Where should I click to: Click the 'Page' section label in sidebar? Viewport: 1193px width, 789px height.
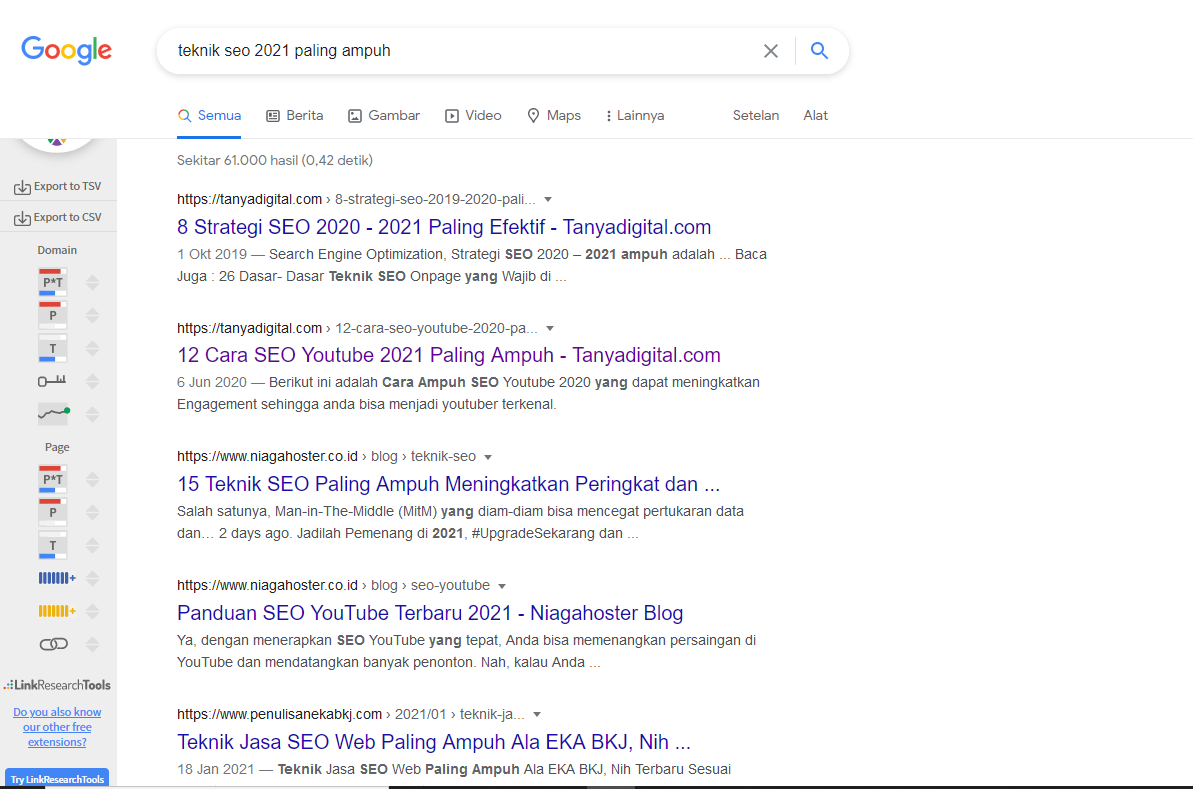57,447
